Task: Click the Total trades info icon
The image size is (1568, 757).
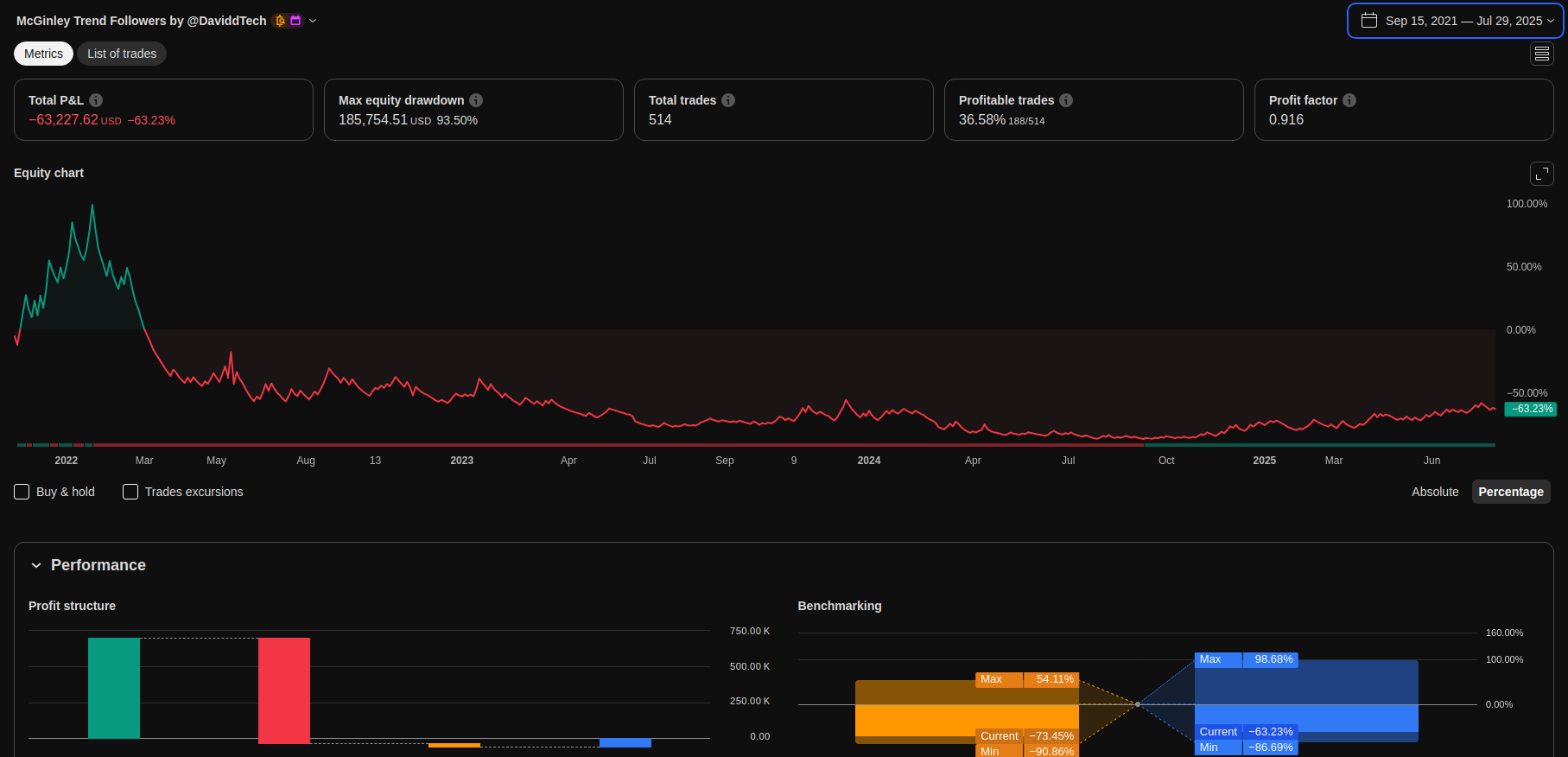Action: pyautogui.click(x=728, y=100)
